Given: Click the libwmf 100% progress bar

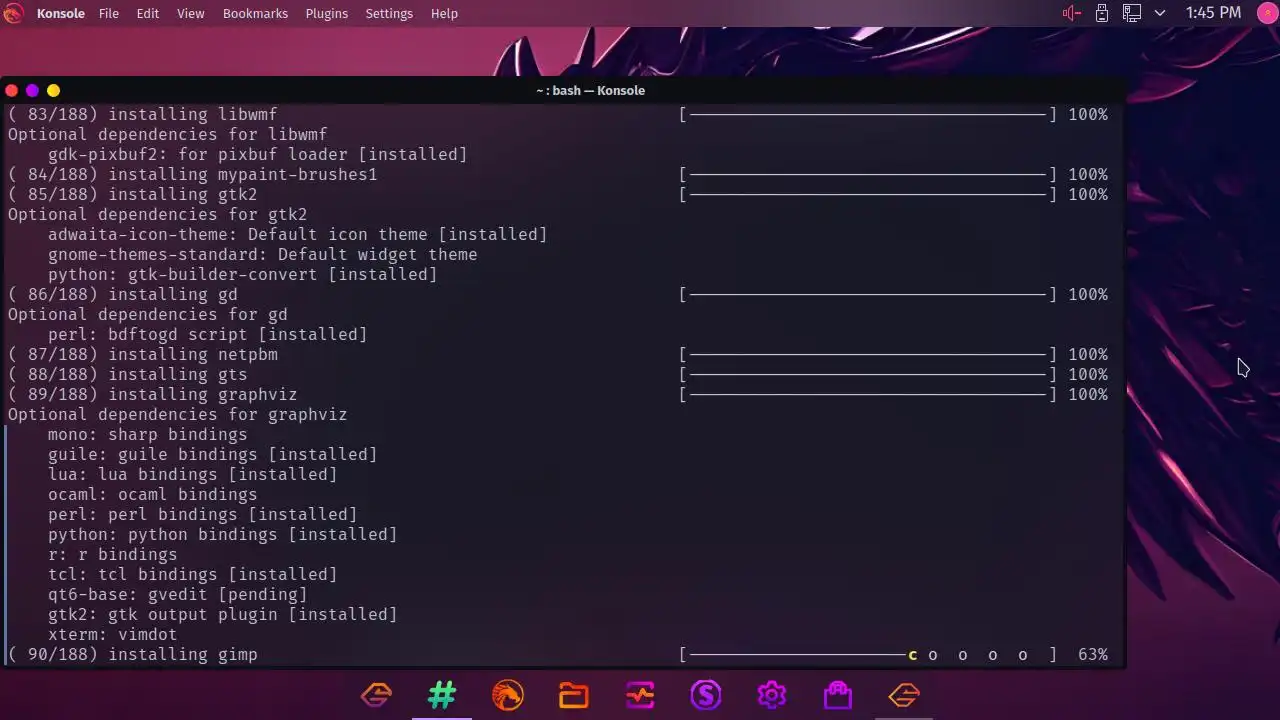Looking at the screenshot, I should click(x=868, y=114).
